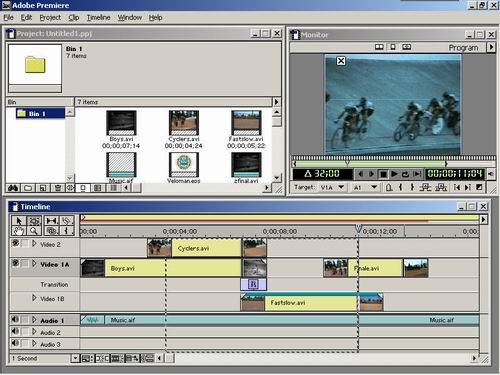Mark In point with left brace icon
Viewport: 500px width, 375px height.
[401, 187]
